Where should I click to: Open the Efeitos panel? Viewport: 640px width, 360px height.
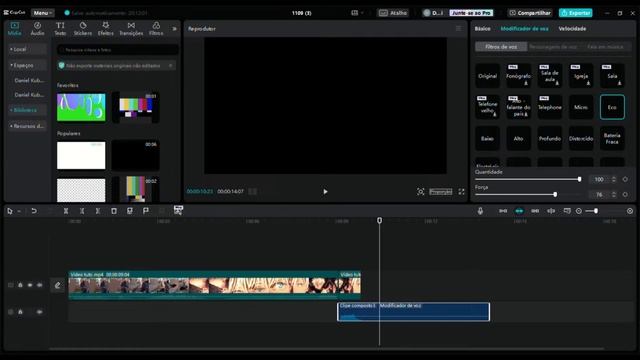coord(106,29)
